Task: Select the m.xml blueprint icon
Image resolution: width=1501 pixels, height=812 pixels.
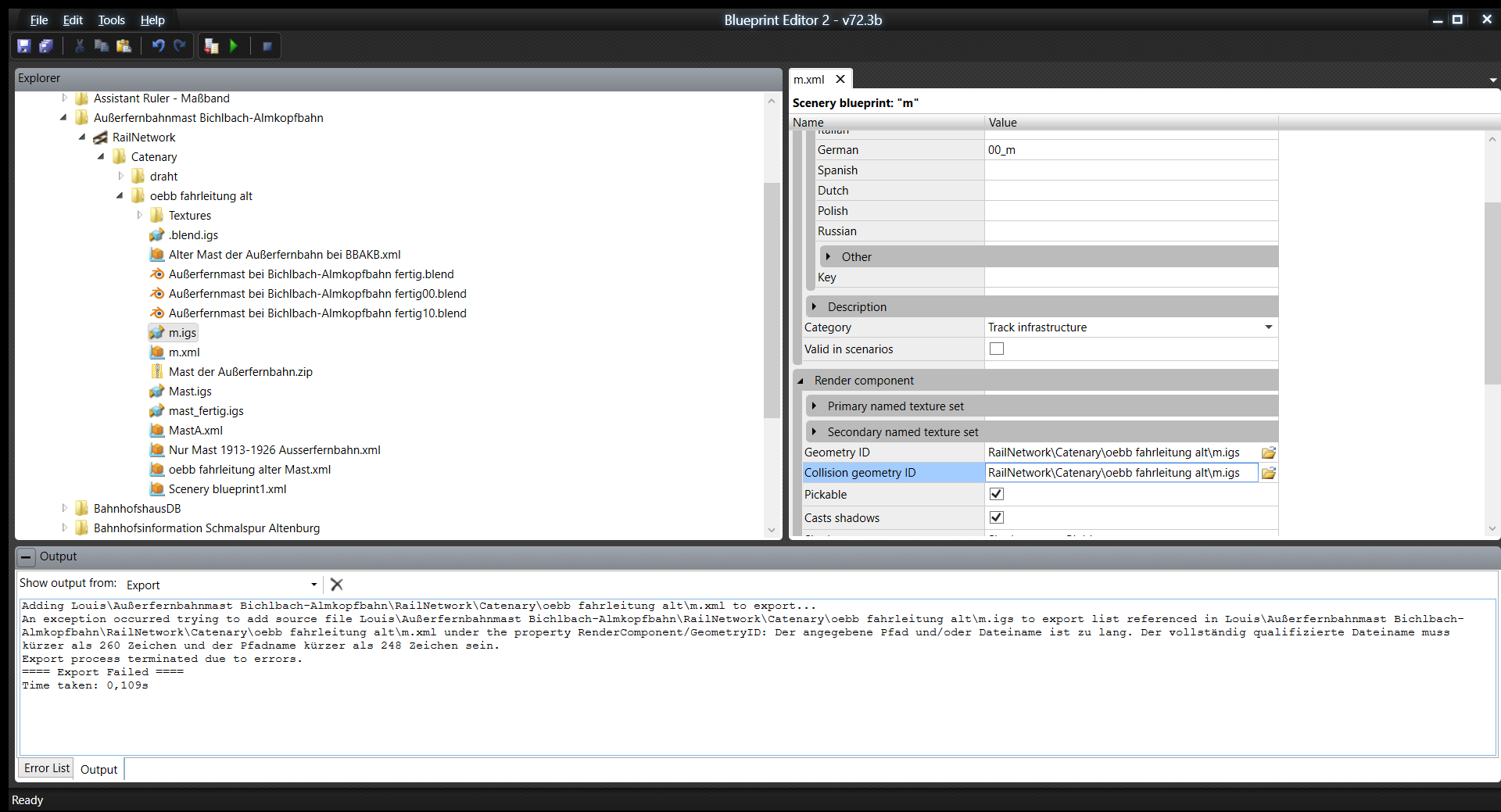Action: click(x=156, y=352)
